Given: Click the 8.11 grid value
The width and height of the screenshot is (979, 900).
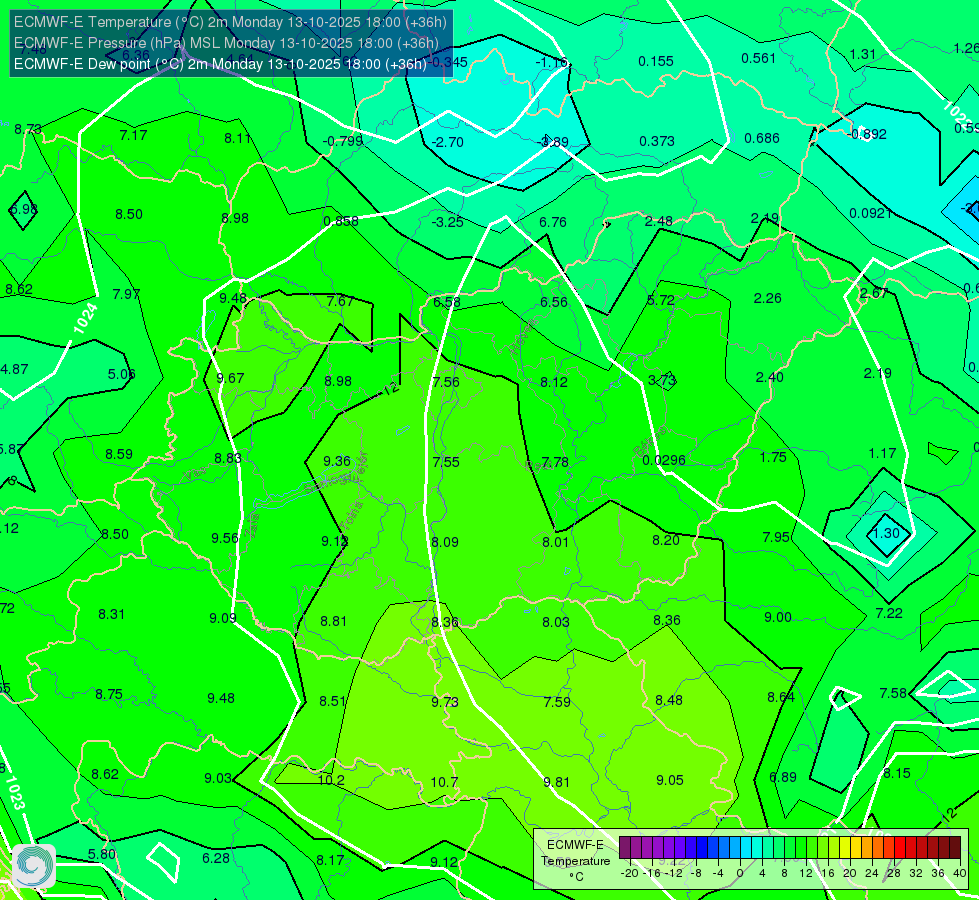Looking at the screenshot, I should (x=238, y=138).
